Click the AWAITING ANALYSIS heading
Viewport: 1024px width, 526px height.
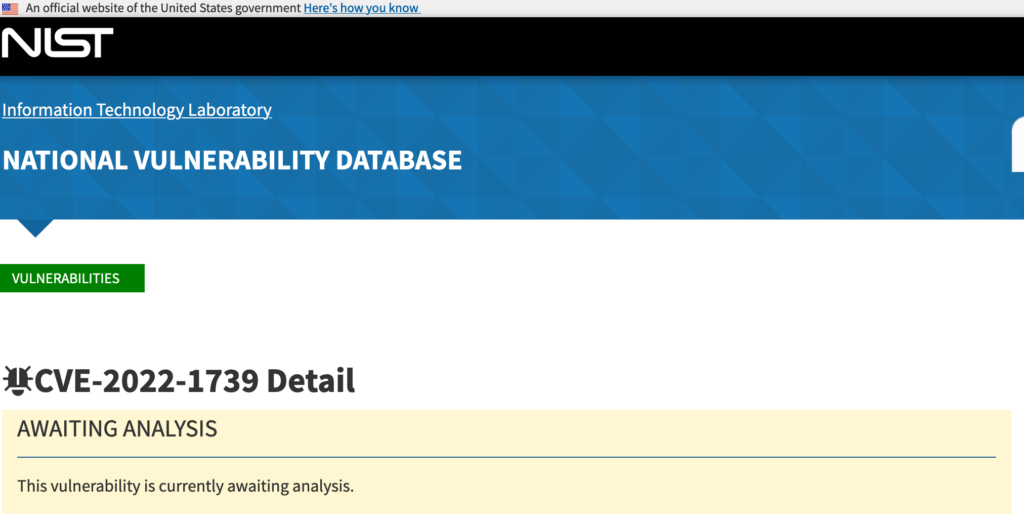click(x=117, y=429)
